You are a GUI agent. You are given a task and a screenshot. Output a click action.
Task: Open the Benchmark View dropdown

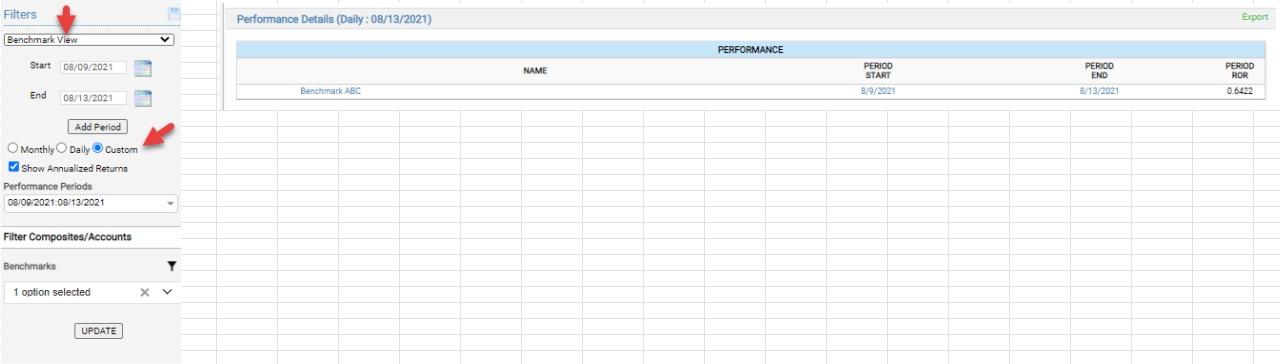tap(89, 40)
